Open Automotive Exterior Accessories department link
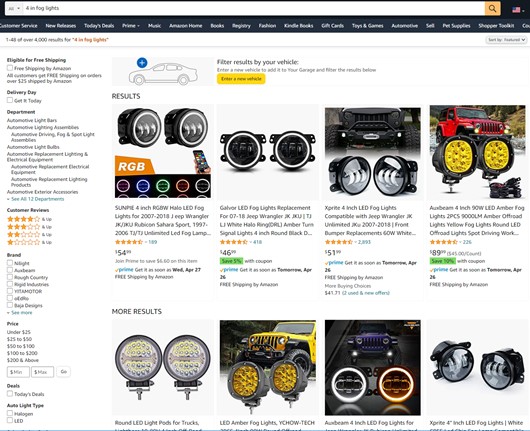Image resolution: width=530 pixels, height=431 pixels. point(43,192)
